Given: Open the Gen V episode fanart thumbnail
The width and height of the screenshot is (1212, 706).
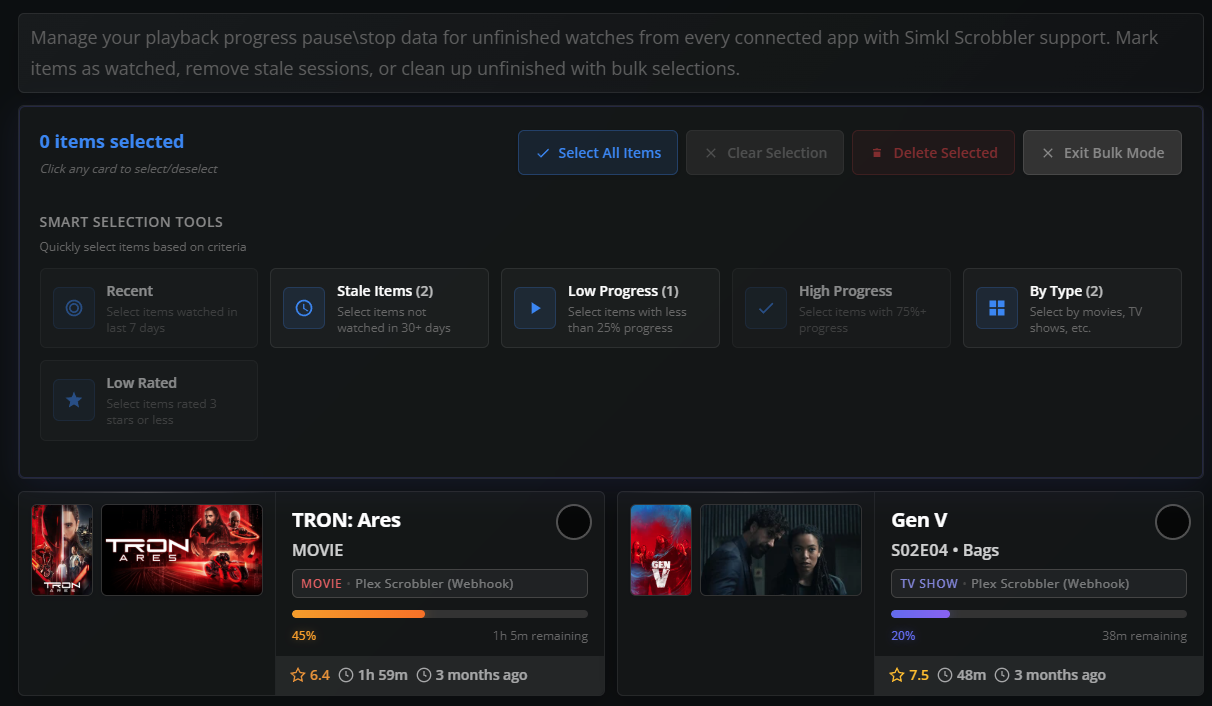Looking at the screenshot, I should tap(781, 550).
